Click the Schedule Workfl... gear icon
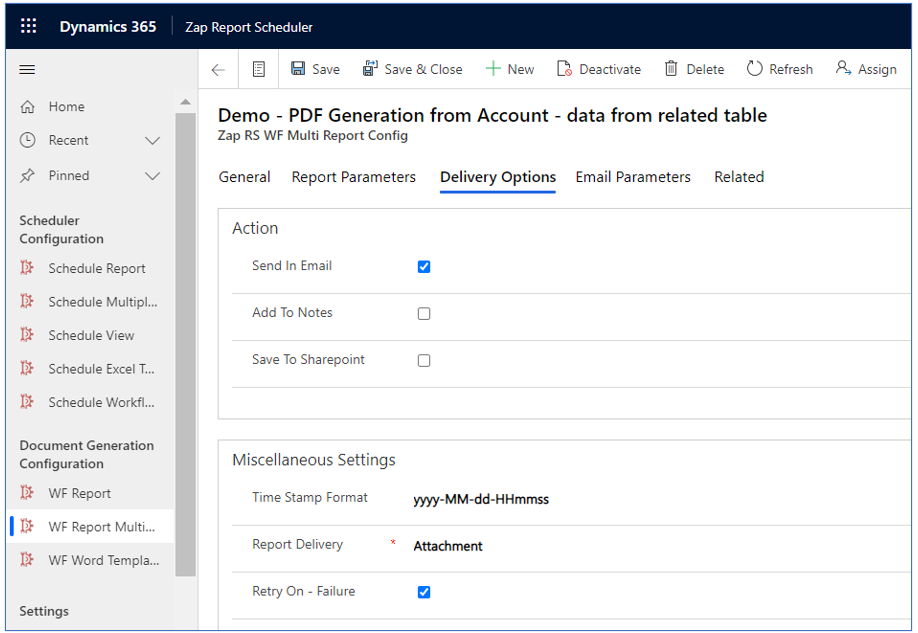 point(26,401)
